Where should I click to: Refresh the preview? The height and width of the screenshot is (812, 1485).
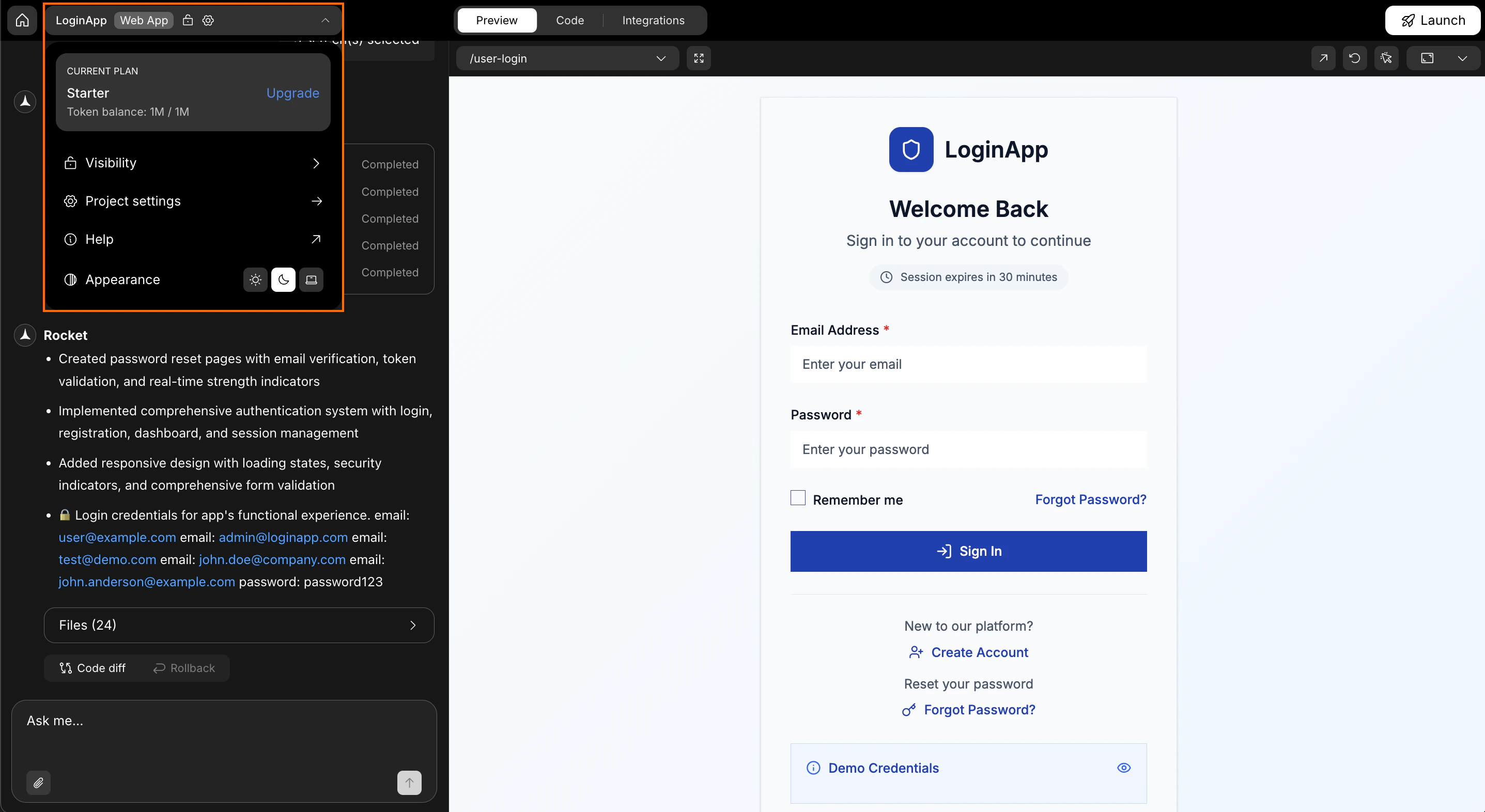point(1355,58)
